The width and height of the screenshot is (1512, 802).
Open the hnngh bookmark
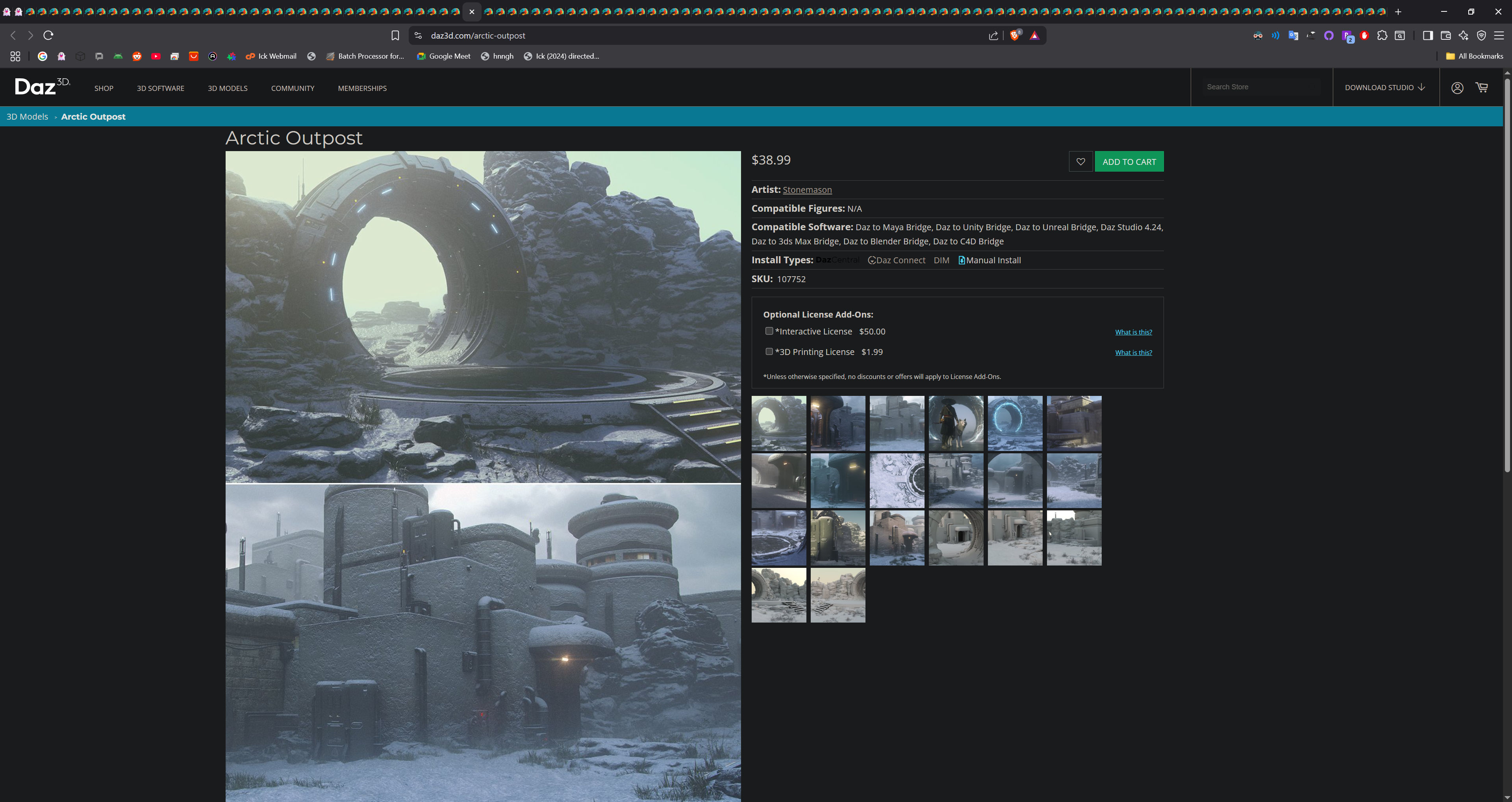[497, 56]
